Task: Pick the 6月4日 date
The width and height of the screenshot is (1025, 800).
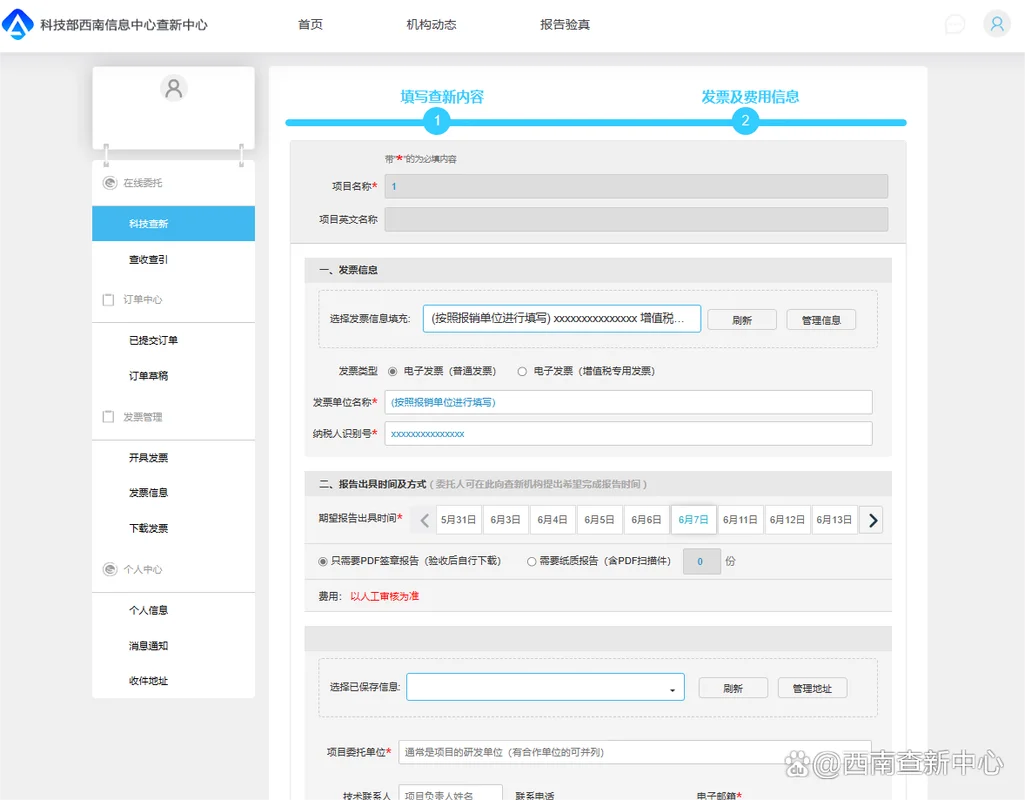Action: point(552,520)
